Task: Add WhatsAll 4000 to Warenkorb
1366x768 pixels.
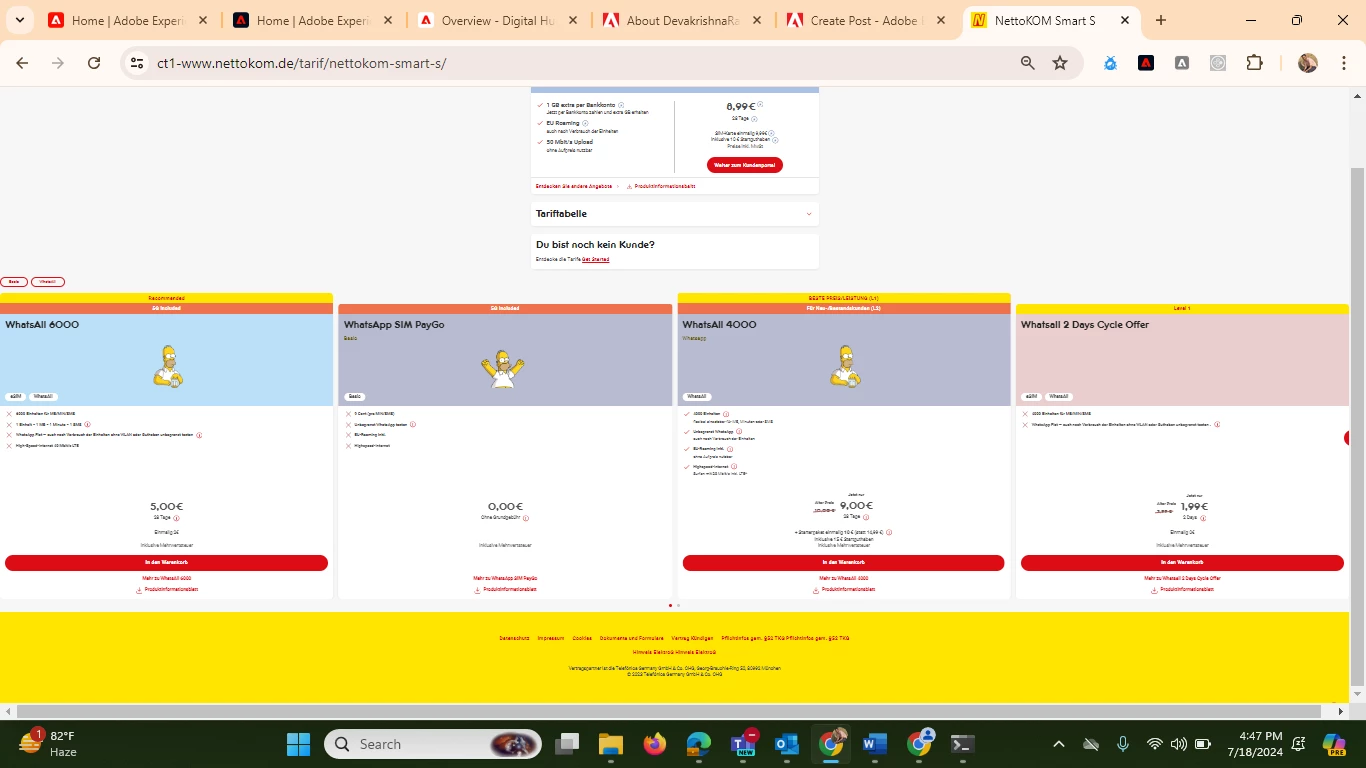Action: click(843, 563)
